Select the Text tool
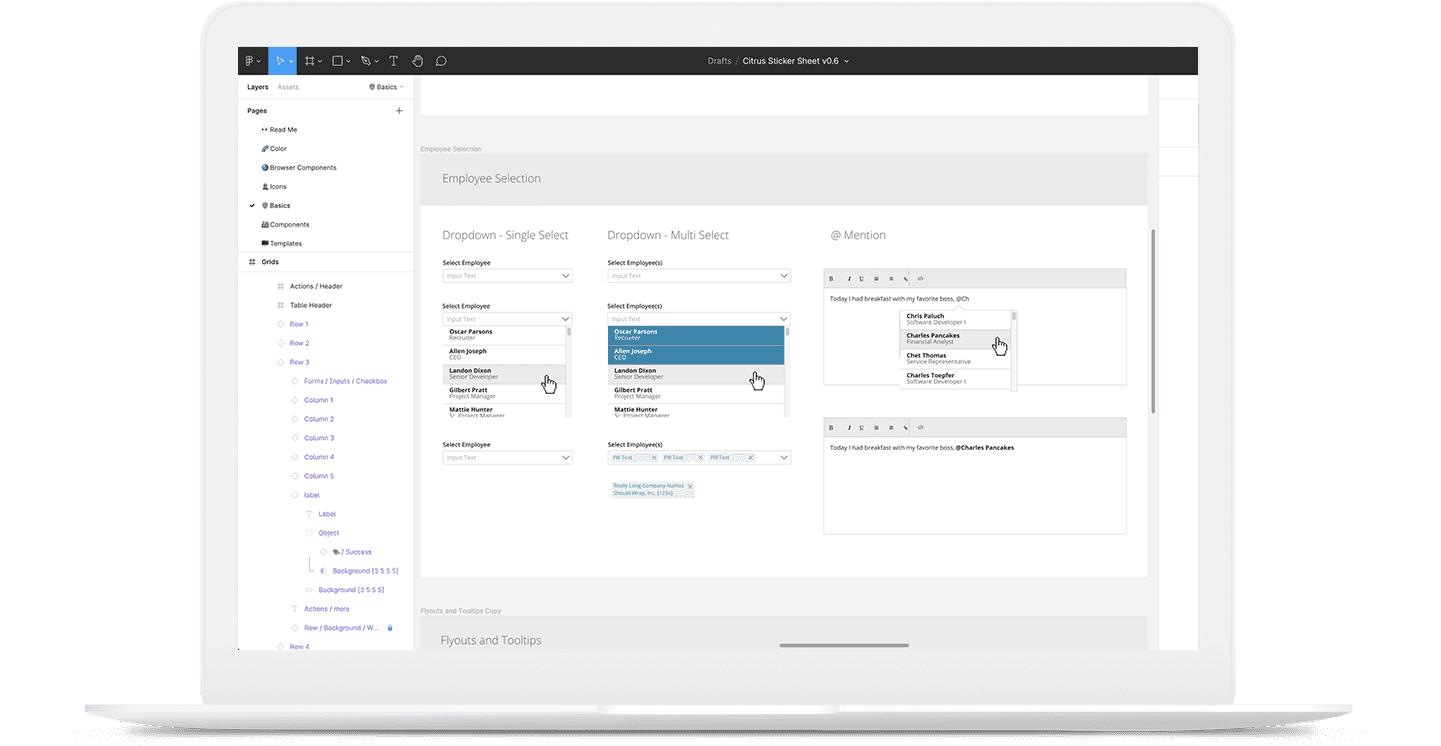The width and height of the screenshot is (1441, 746). click(393, 61)
